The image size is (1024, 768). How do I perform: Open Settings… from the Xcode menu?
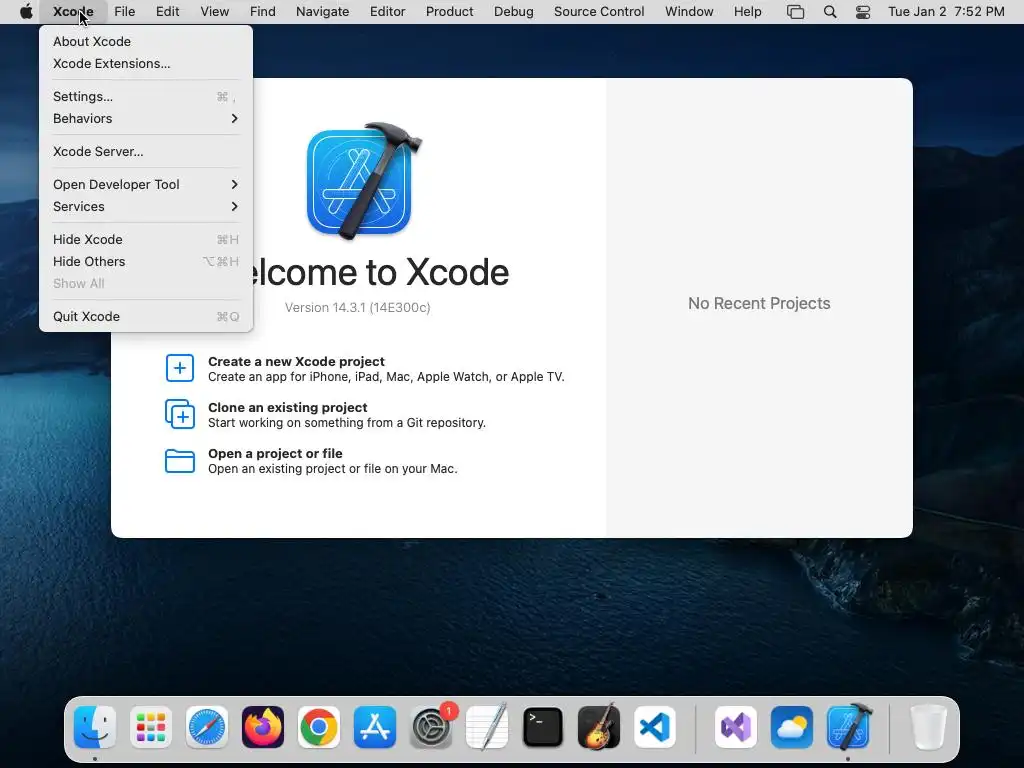(x=146, y=96)
